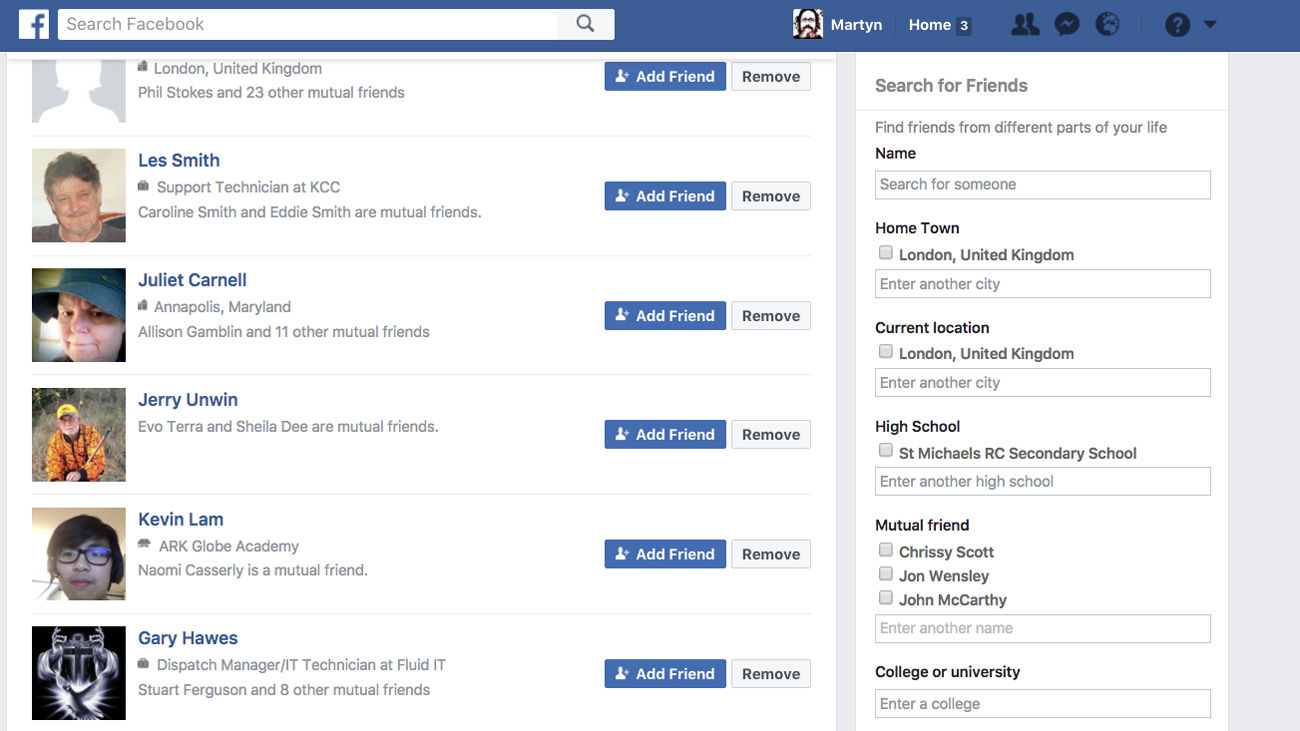This screenshot has width=1300, height=731.
Task: Add Les Smith as a friend
Action: pyautogui.click(x=665, y=196)
